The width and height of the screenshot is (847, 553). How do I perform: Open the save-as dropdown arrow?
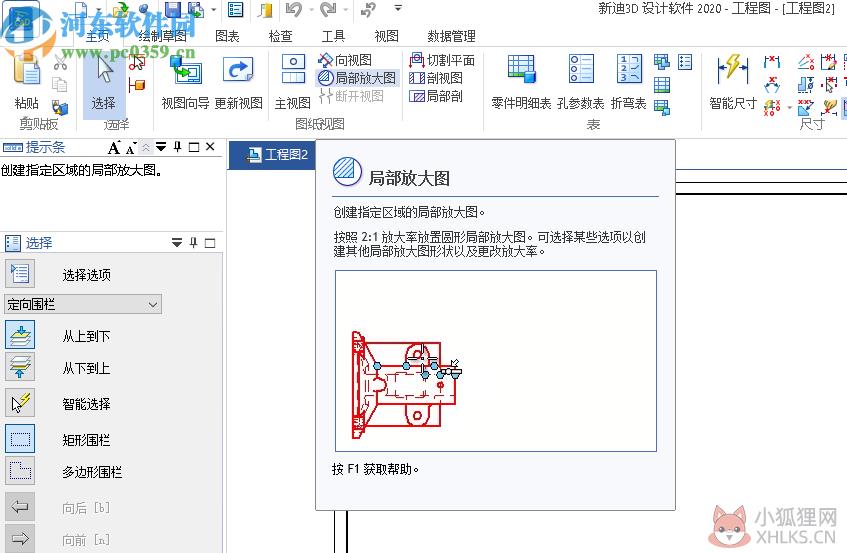pyautogui.click(x=214, y=9)
